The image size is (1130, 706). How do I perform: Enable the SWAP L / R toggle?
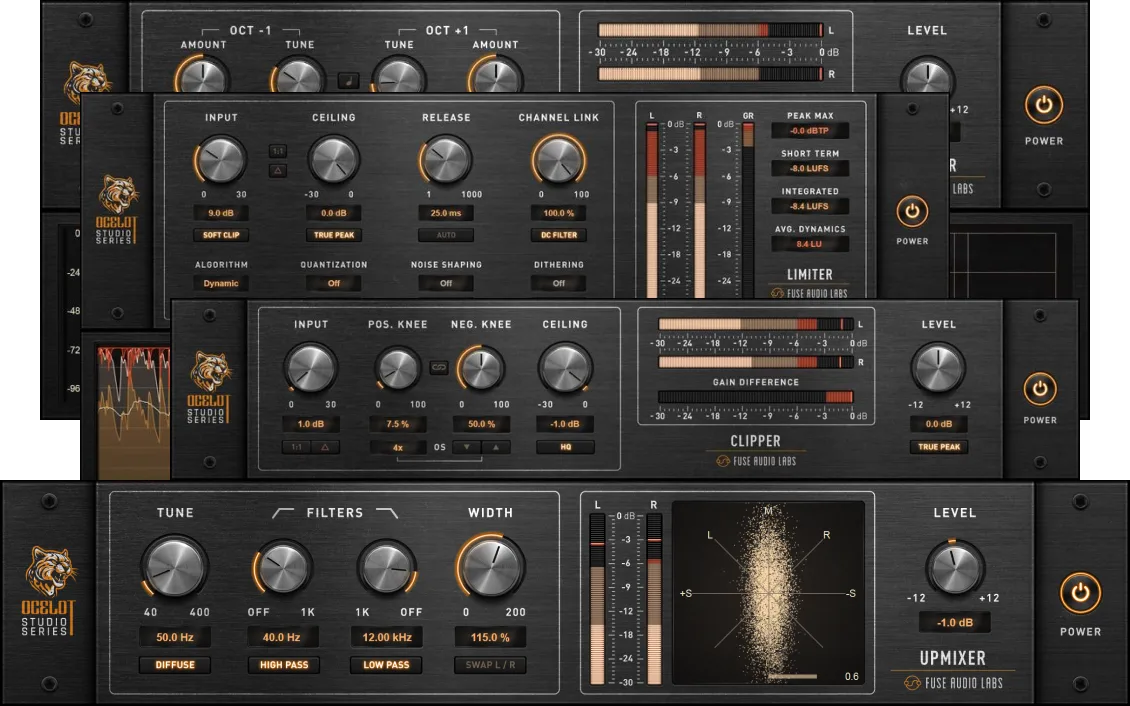pyautogui.click(x=490, y=665)
